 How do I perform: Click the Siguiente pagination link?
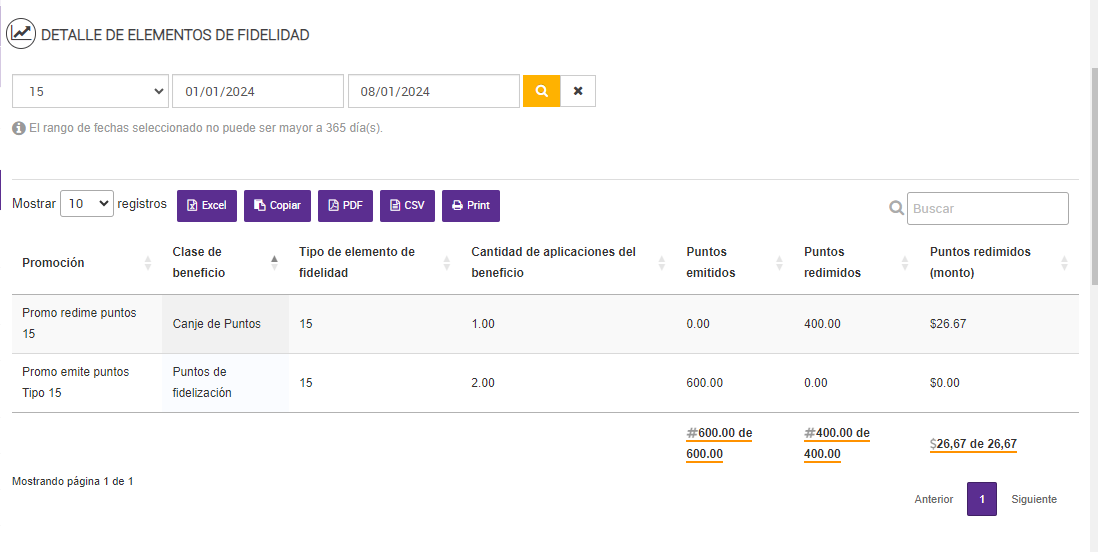pos(1033,499)
